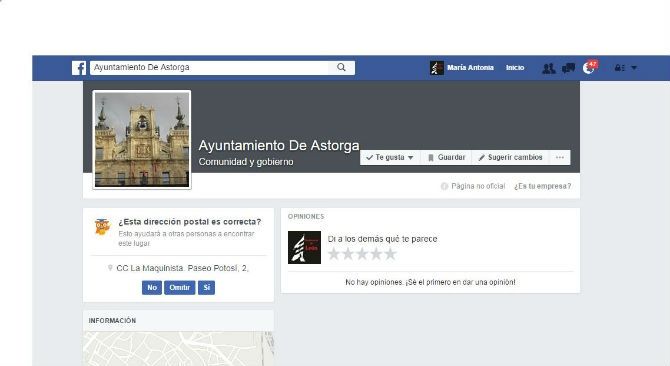Image resolution: width=670 pixels, height=366 pixels.
Task: Open friend requests icon
Action: pos(549,68)
